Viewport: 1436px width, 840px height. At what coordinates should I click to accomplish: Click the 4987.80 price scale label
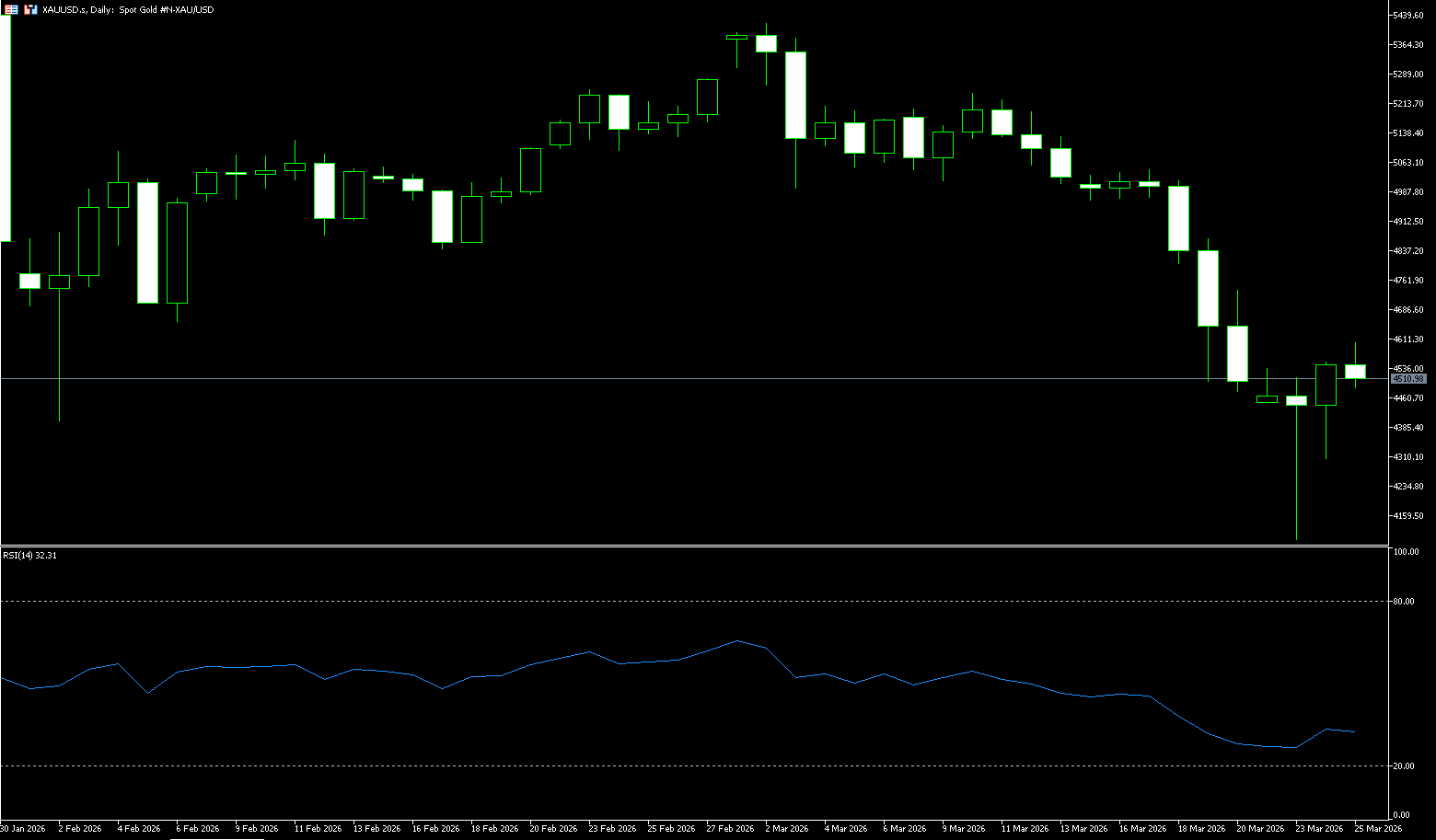tap(1408, 192)
